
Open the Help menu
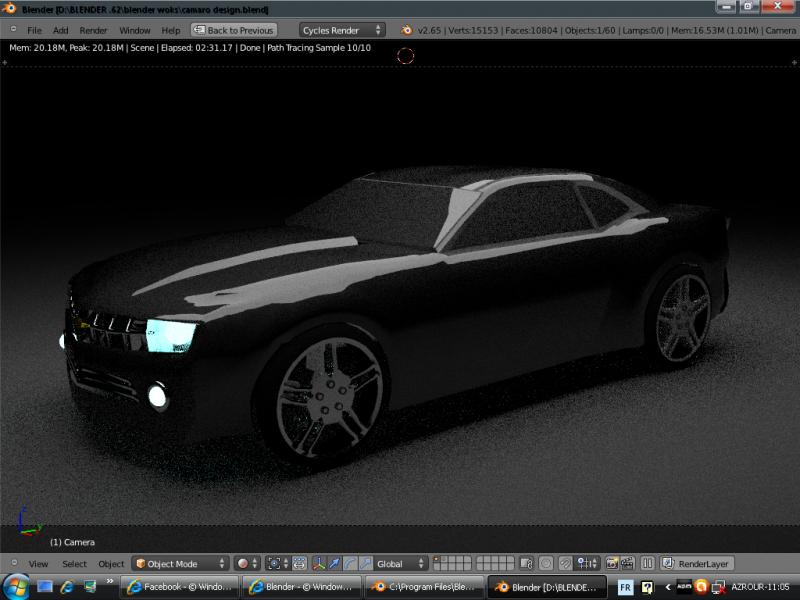click(x=170, y=30)
